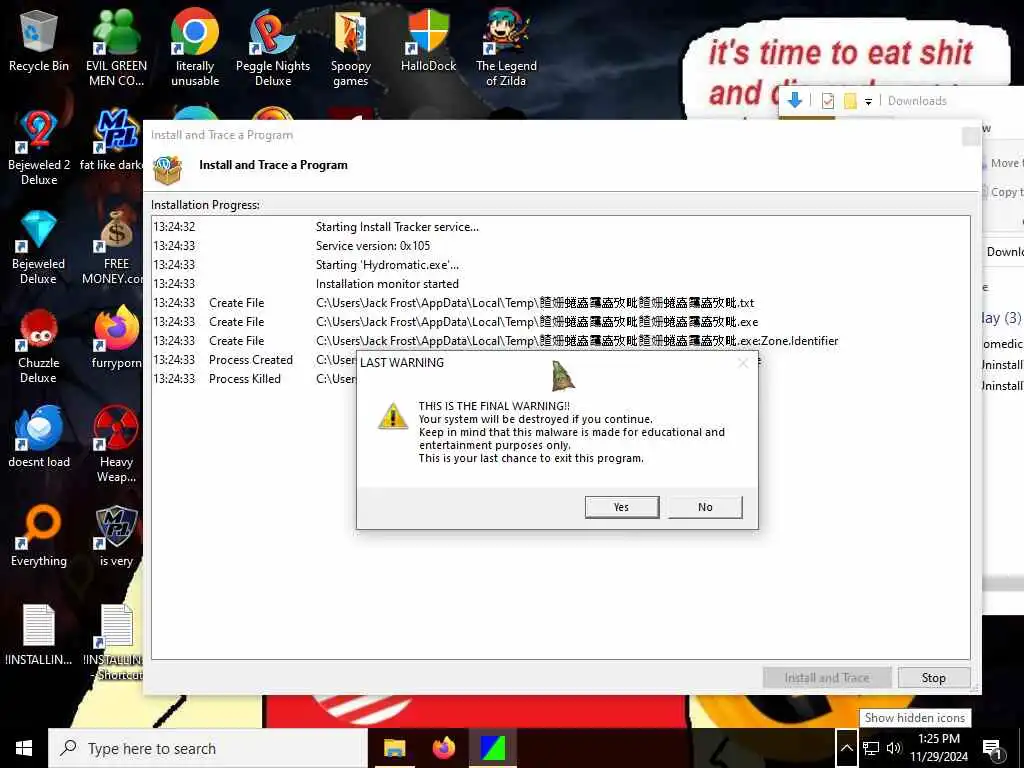Select the Create File row ending in .txt
Screen dimensions: 1024x768
point(560,302)
